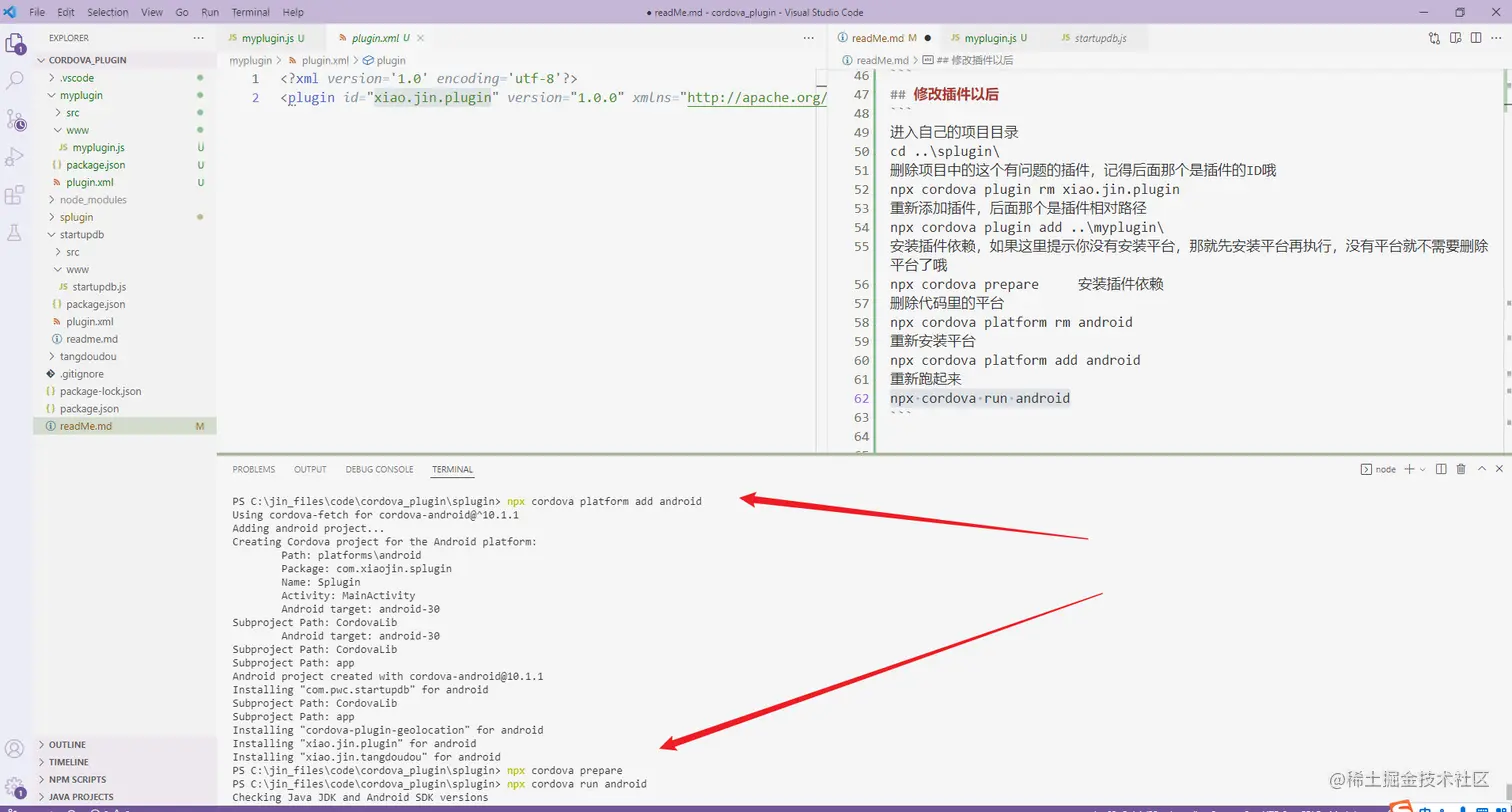Kill terminal with trash icon
The height and width of the screenshot is (812, 1512).
1460,469
